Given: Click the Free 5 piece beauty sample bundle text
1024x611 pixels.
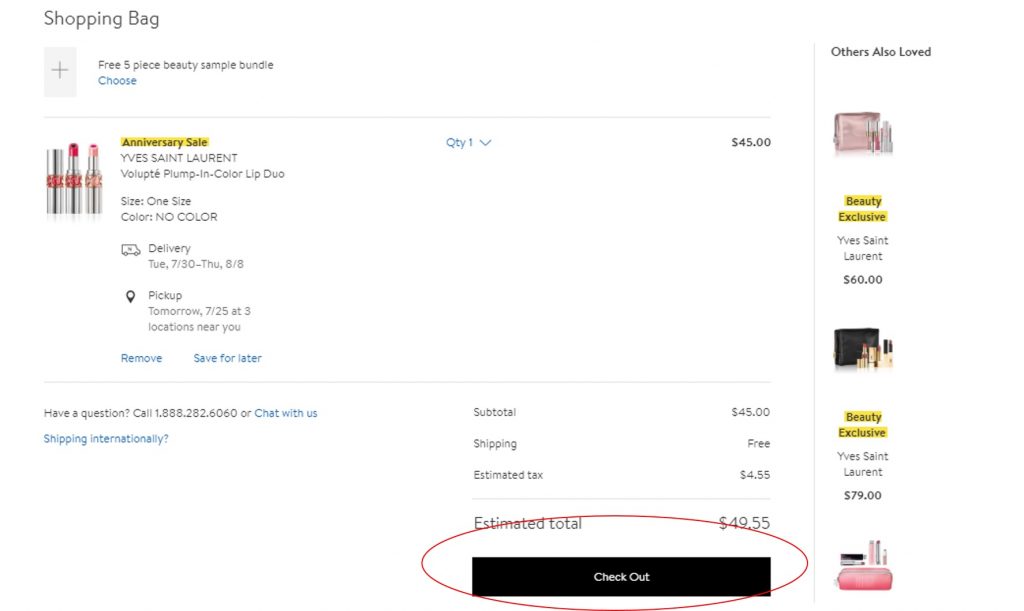Looking at the screenshot, I should pos(185,65).
